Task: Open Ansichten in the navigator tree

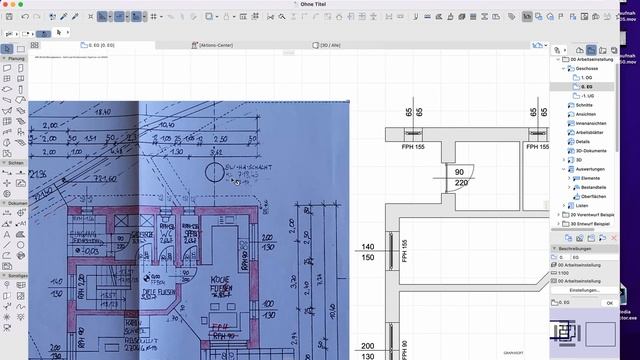Action: 586,114
